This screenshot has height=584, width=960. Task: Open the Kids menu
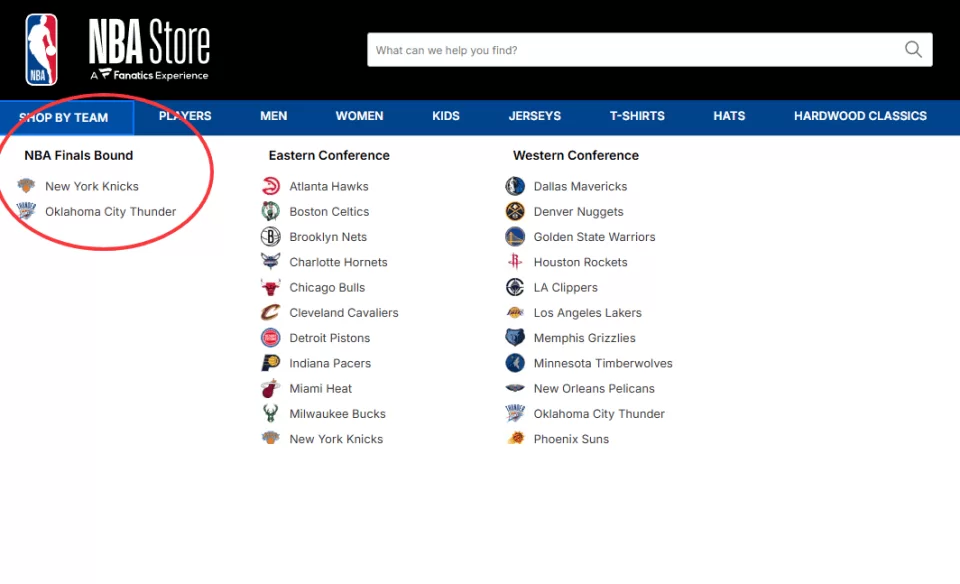tap(446, 116)
